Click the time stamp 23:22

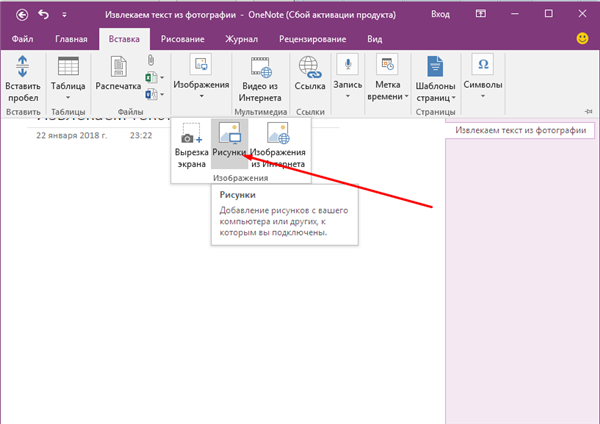point(141,135)
